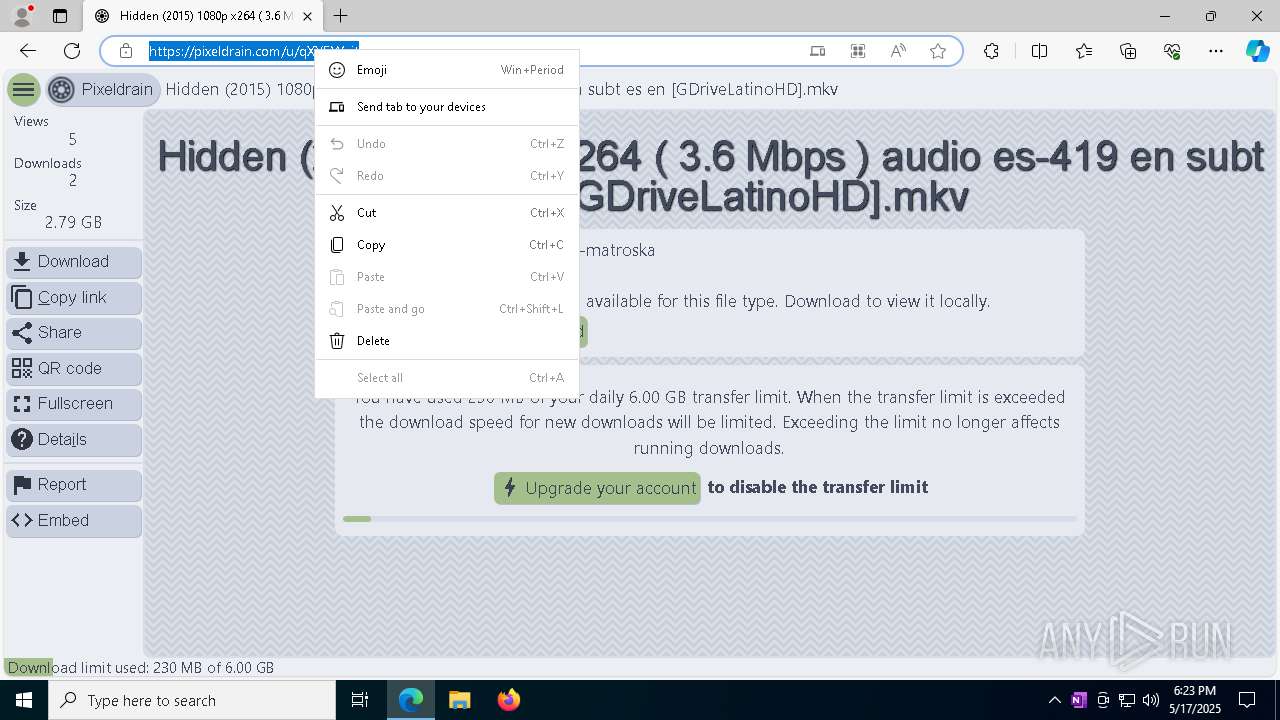Image resolution: width=1280 pixels, height=720 pixels.
Task: Open OneNote tray icon
Action: [1078, 700]
